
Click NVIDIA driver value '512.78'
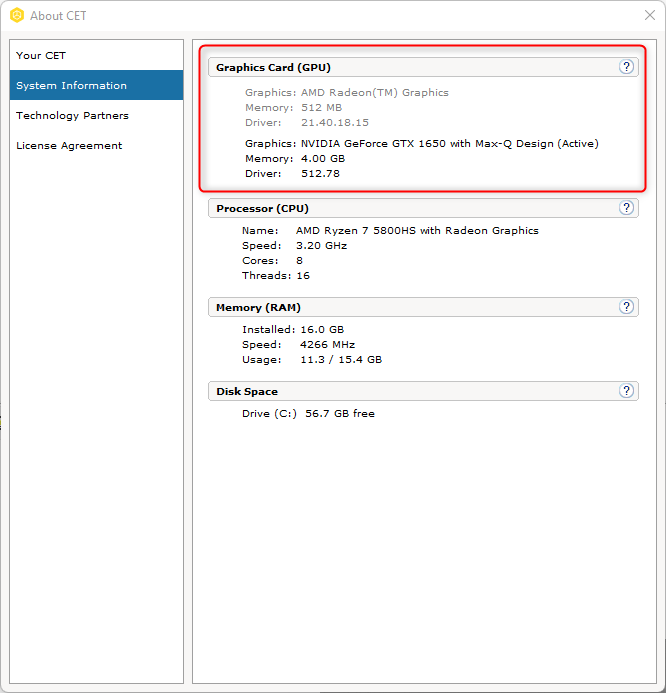click(x=320, y=174)
